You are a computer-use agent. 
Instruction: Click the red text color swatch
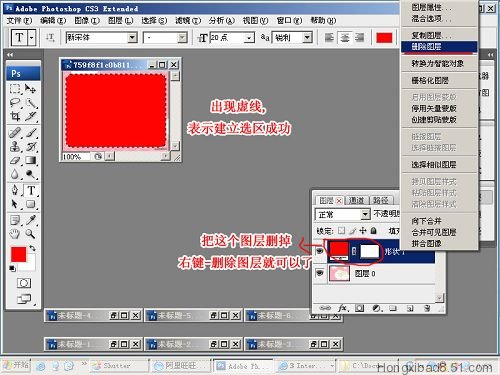tap(384, 38)
